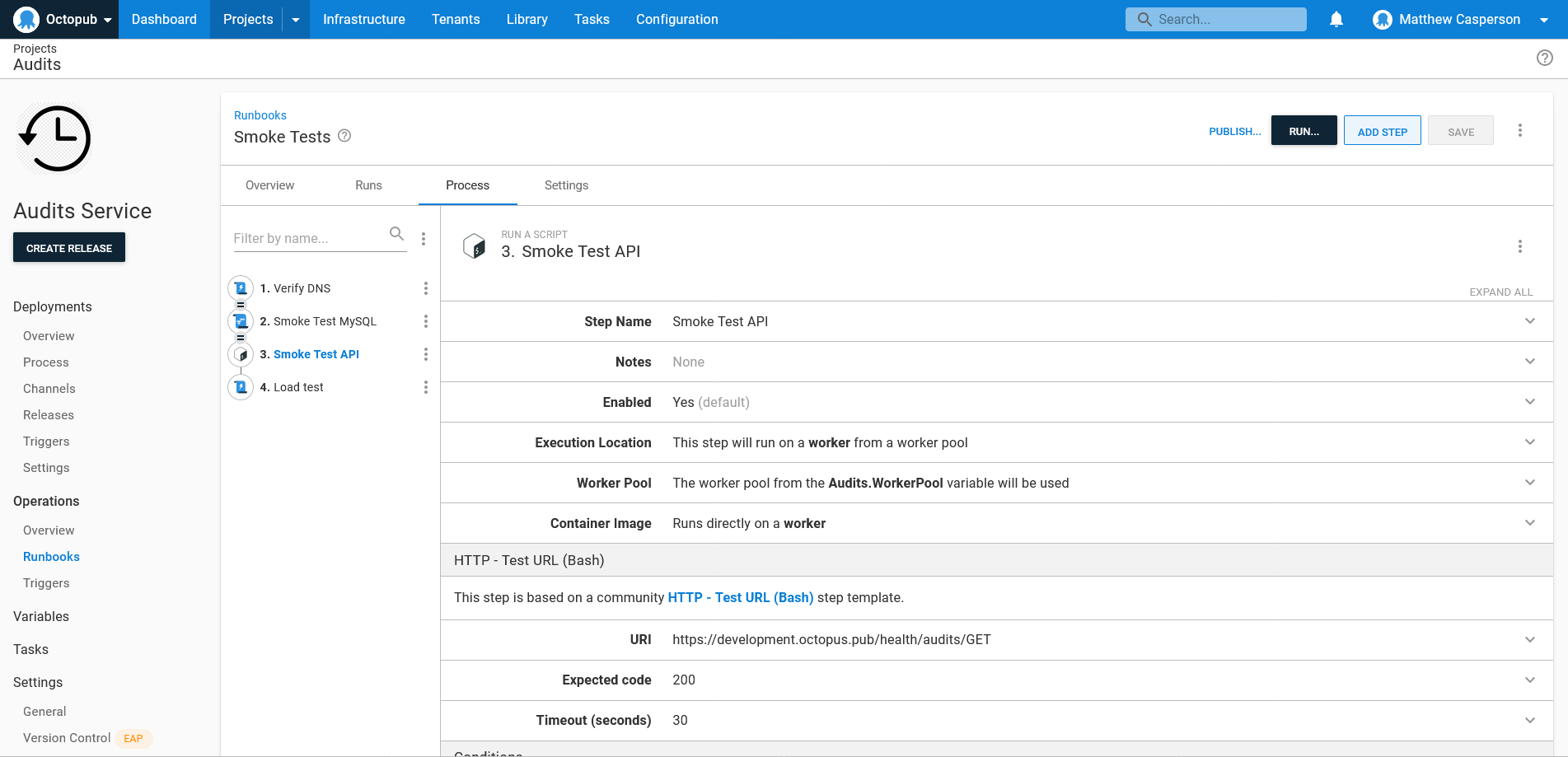Expand the URI parameter row
The image size is (1568, 757).
1529,639
